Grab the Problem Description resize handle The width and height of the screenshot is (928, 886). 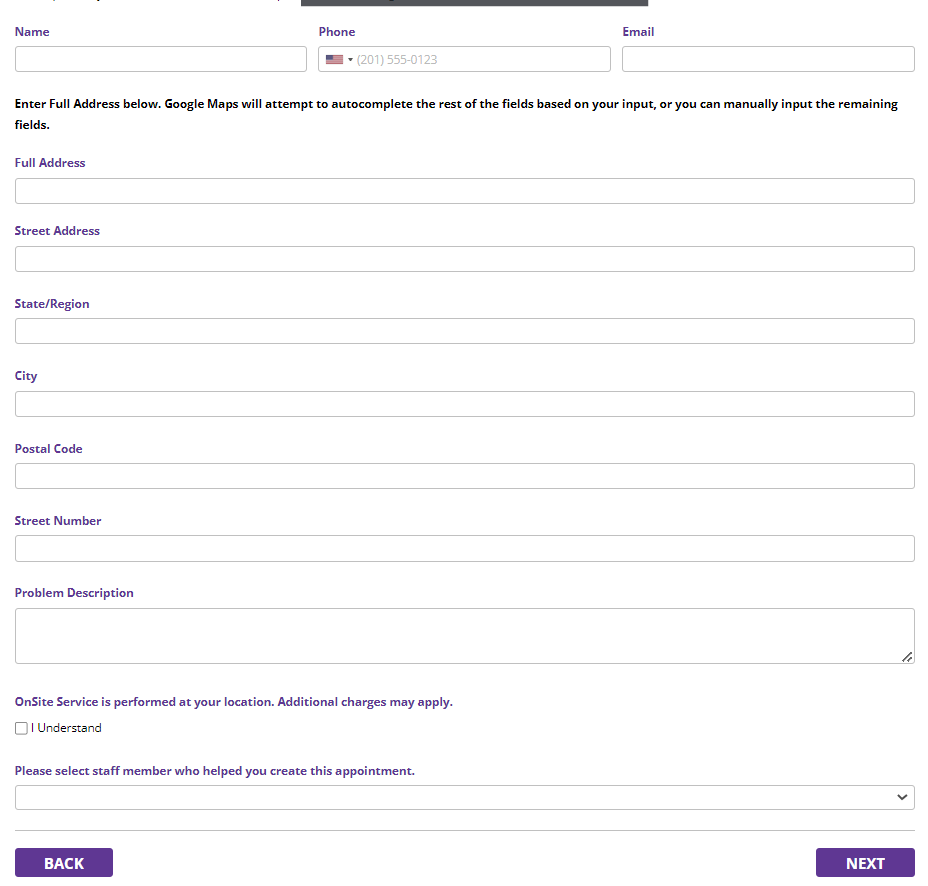(x=906, y=656)
